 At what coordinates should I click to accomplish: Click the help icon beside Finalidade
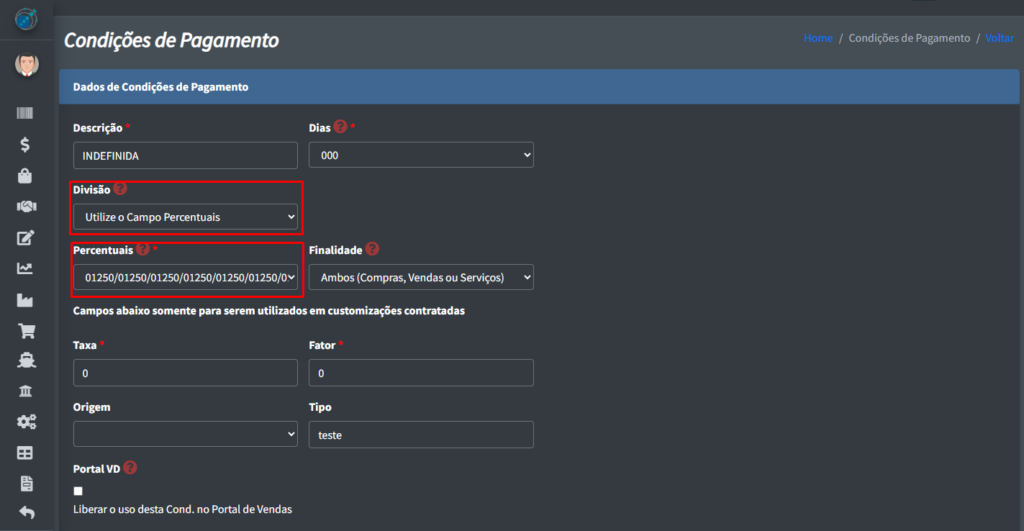pyautogui.click(x=372, y=249)
